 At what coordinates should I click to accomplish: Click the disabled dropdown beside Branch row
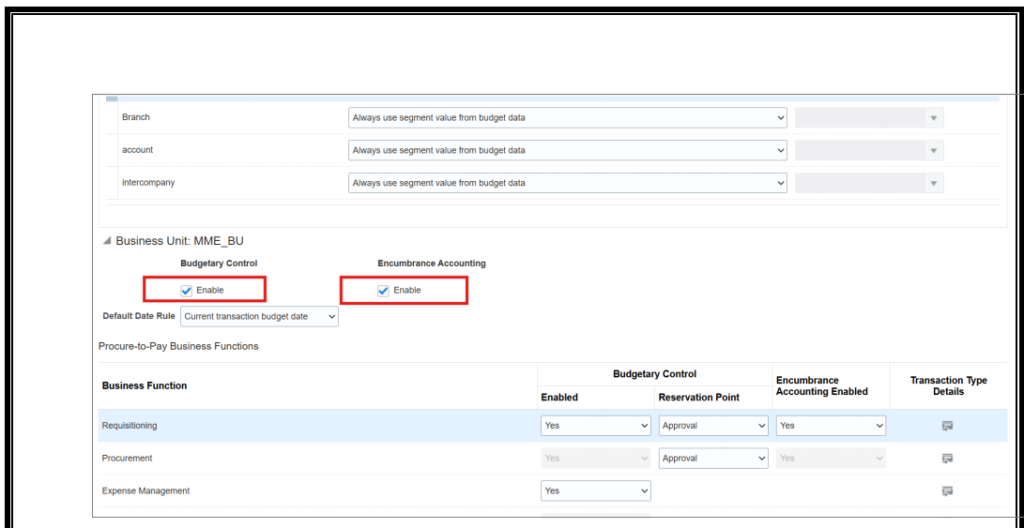(868, 118)
